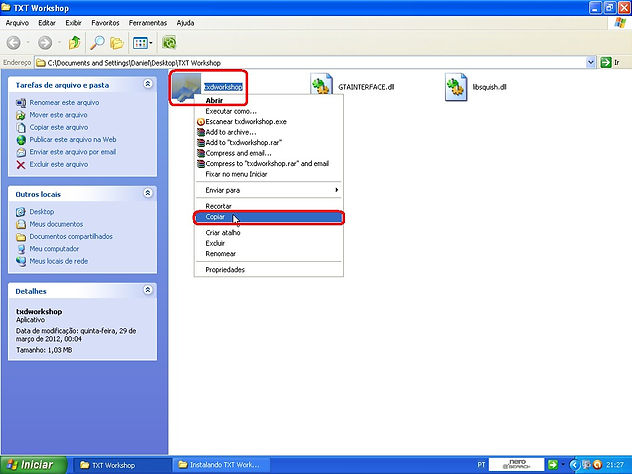
Task: Click 'Enviar este arquivo por email' link
Action: click(73, 152)
